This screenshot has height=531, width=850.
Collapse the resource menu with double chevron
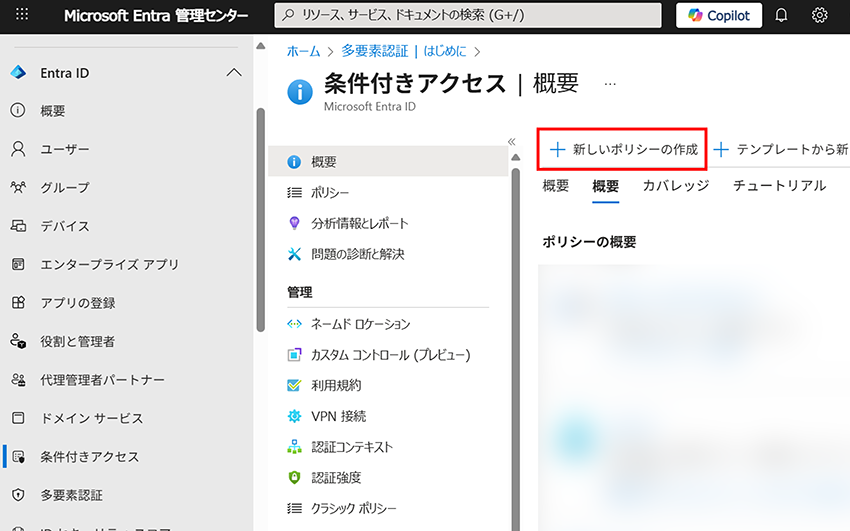[x=511, y=142]
